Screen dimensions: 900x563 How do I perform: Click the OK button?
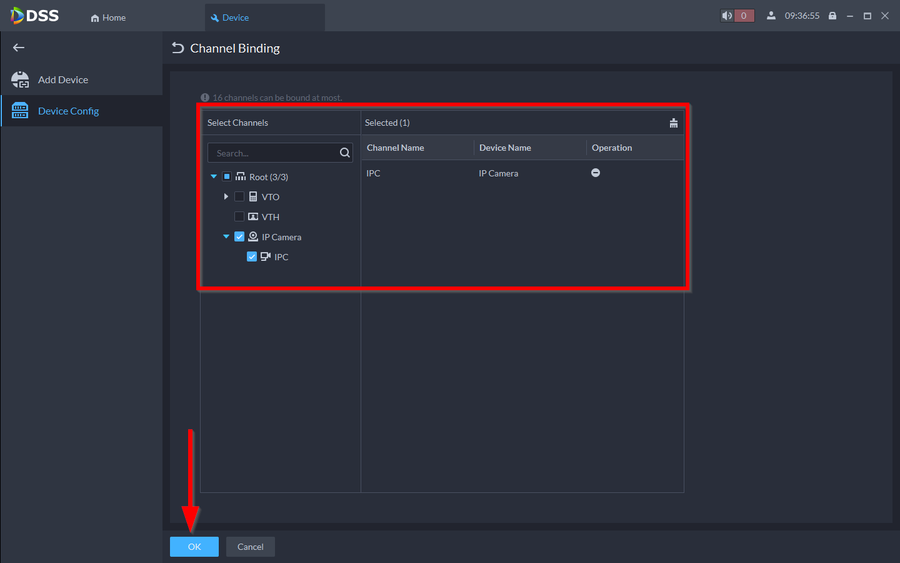click(194, 547)
